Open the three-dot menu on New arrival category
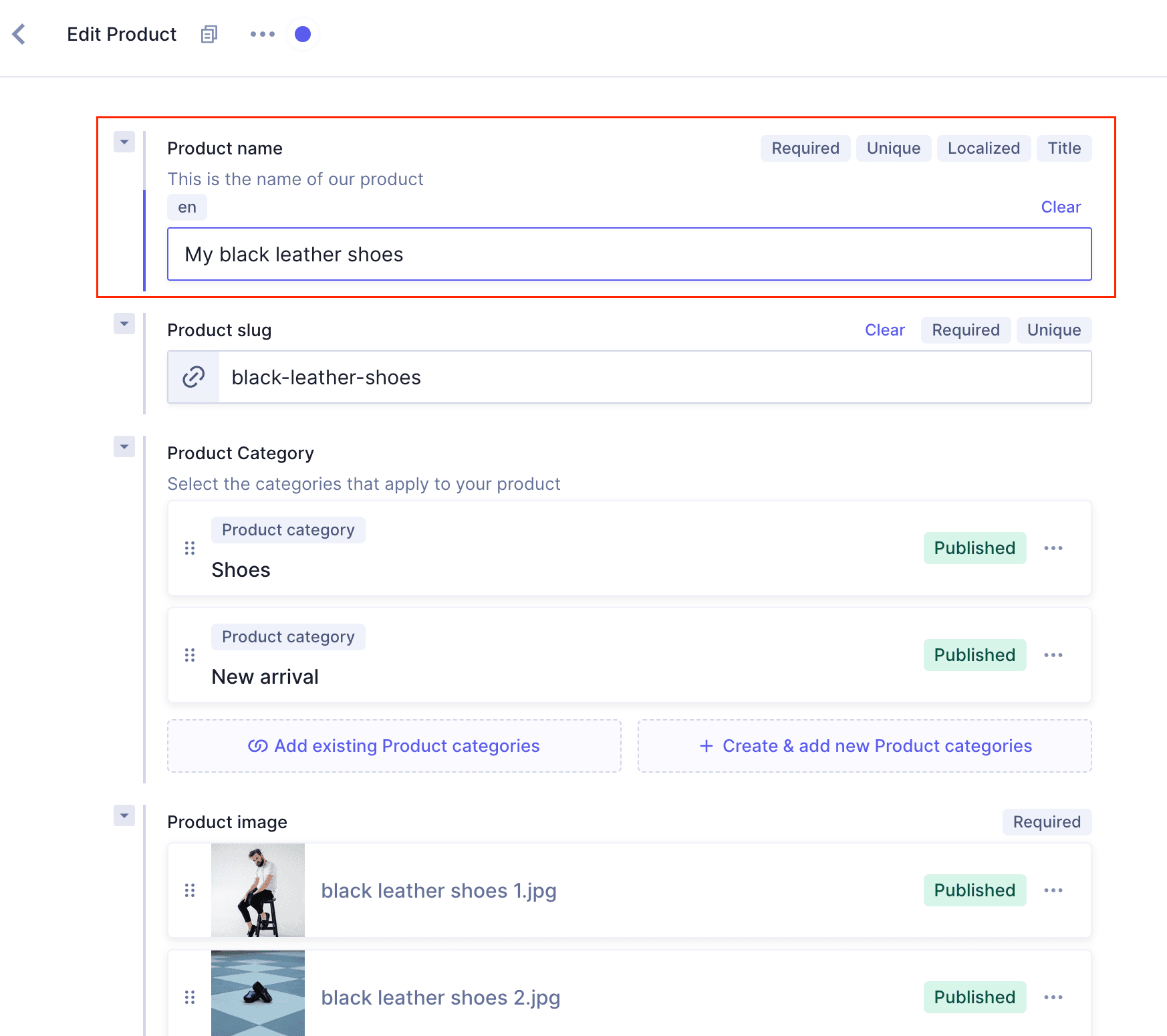Viewport: 1167px width, 1036px height. pos(1053,655)
